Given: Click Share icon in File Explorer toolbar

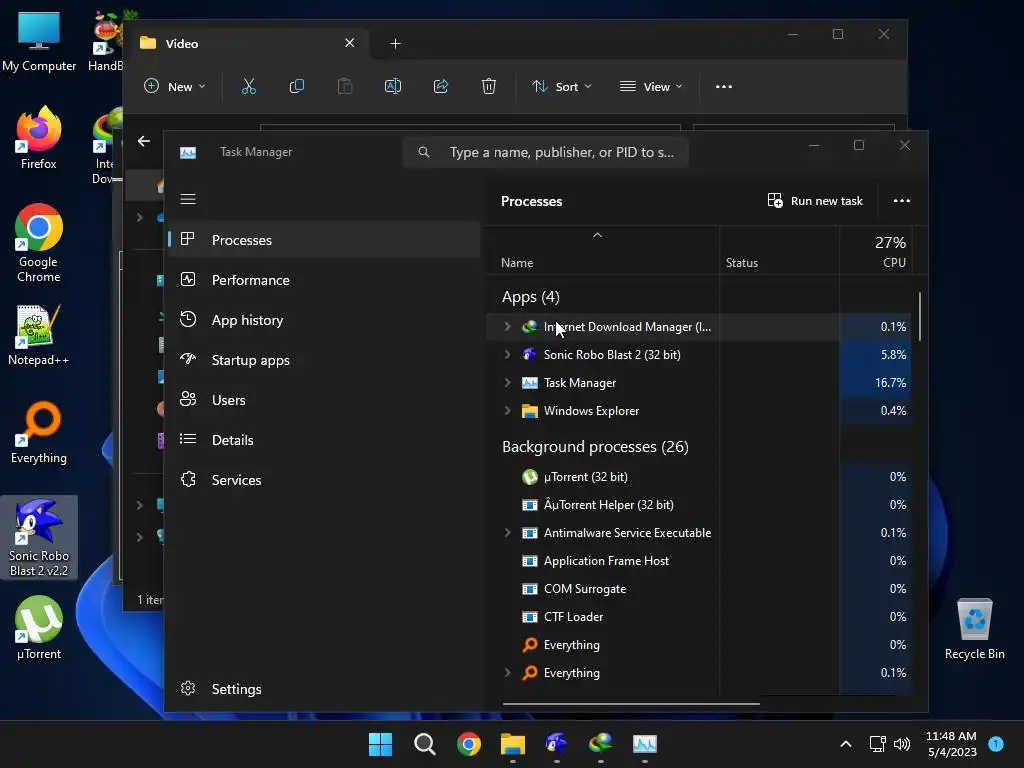Looking at the screenshot, I should pyautogui.click(x=441, y=86).
